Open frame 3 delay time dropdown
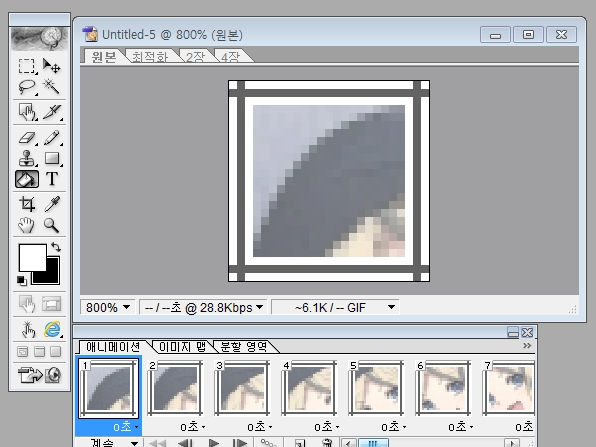Image resolution: width=596 pixels, height=447 pixels. coord(260,427)
